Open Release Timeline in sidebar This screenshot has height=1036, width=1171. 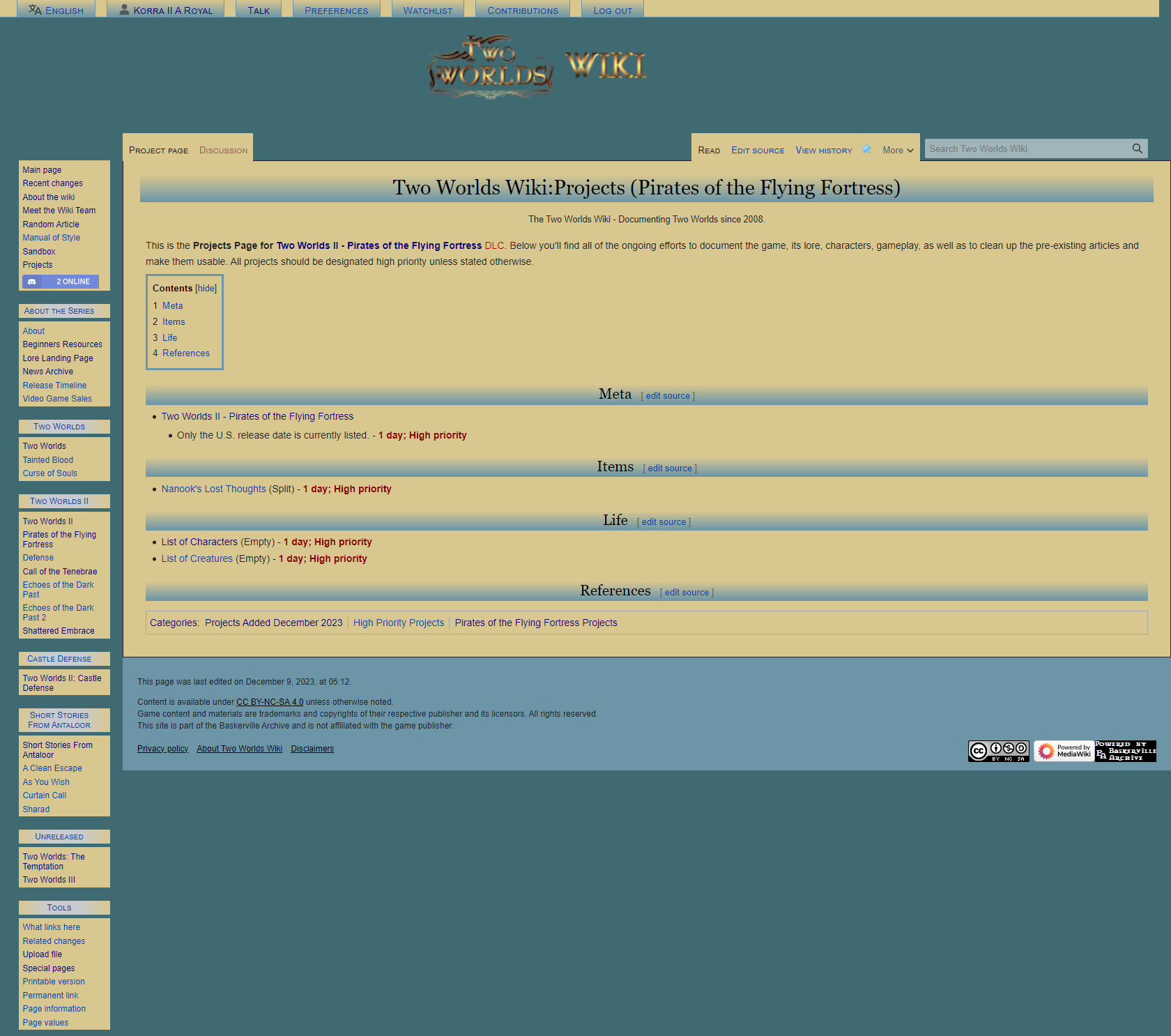54,386
